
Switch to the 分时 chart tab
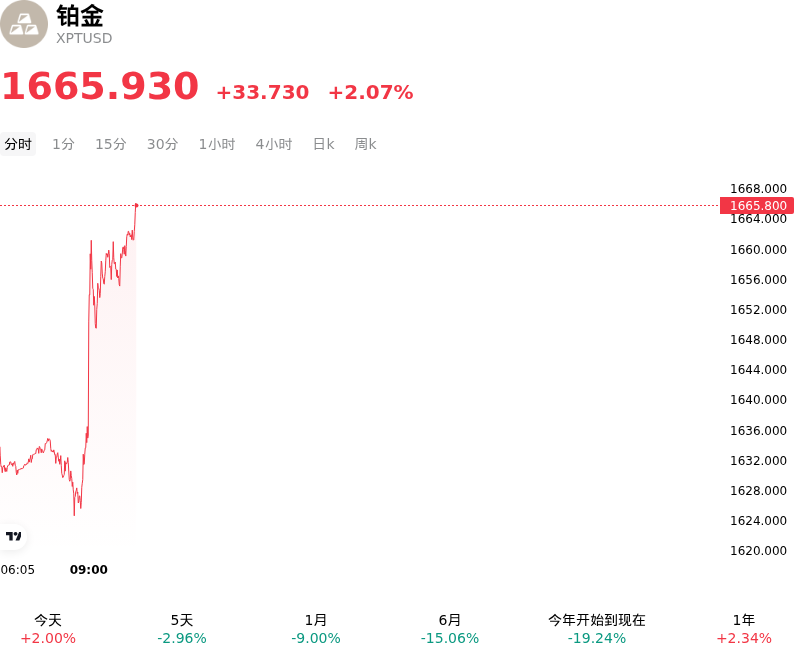pyautogui.click(x=18, y=144)
